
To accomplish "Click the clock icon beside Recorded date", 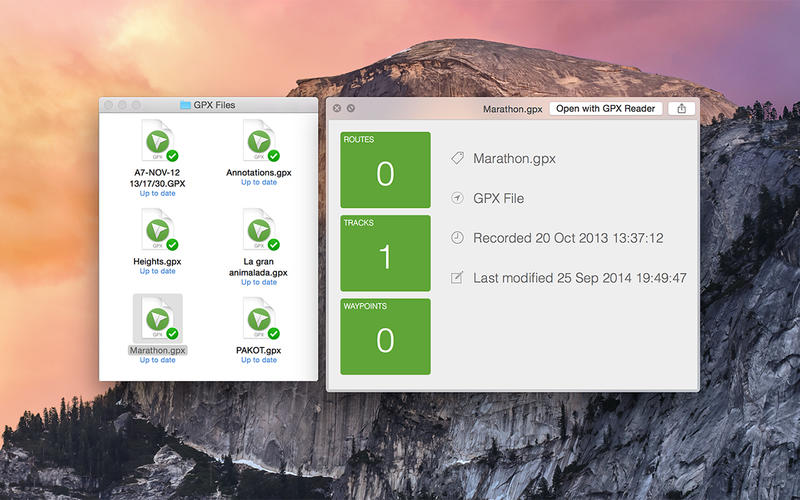I will pyautogui.click(x=457, y=238).
